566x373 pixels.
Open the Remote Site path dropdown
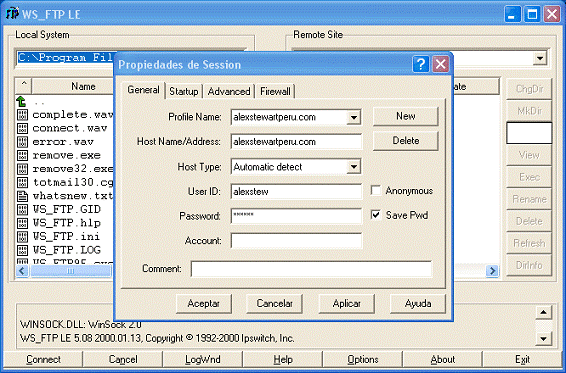click(540, 58)
